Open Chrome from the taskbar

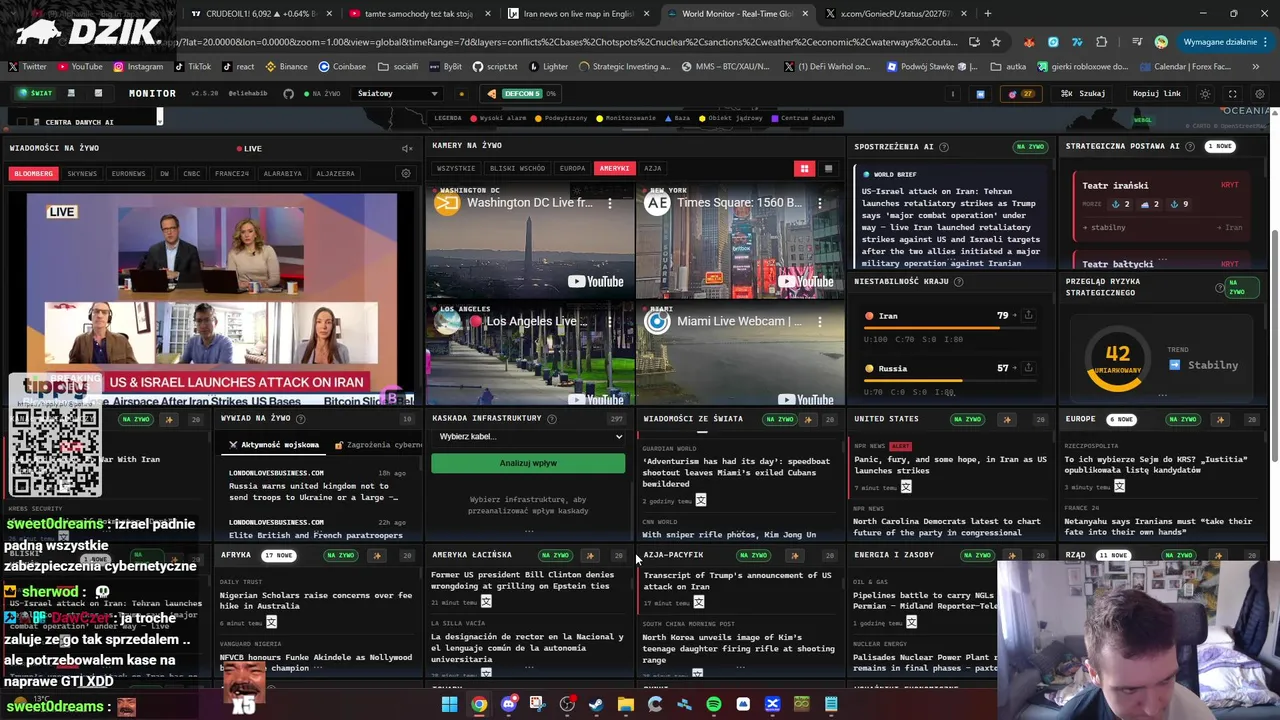click(479, 704)
